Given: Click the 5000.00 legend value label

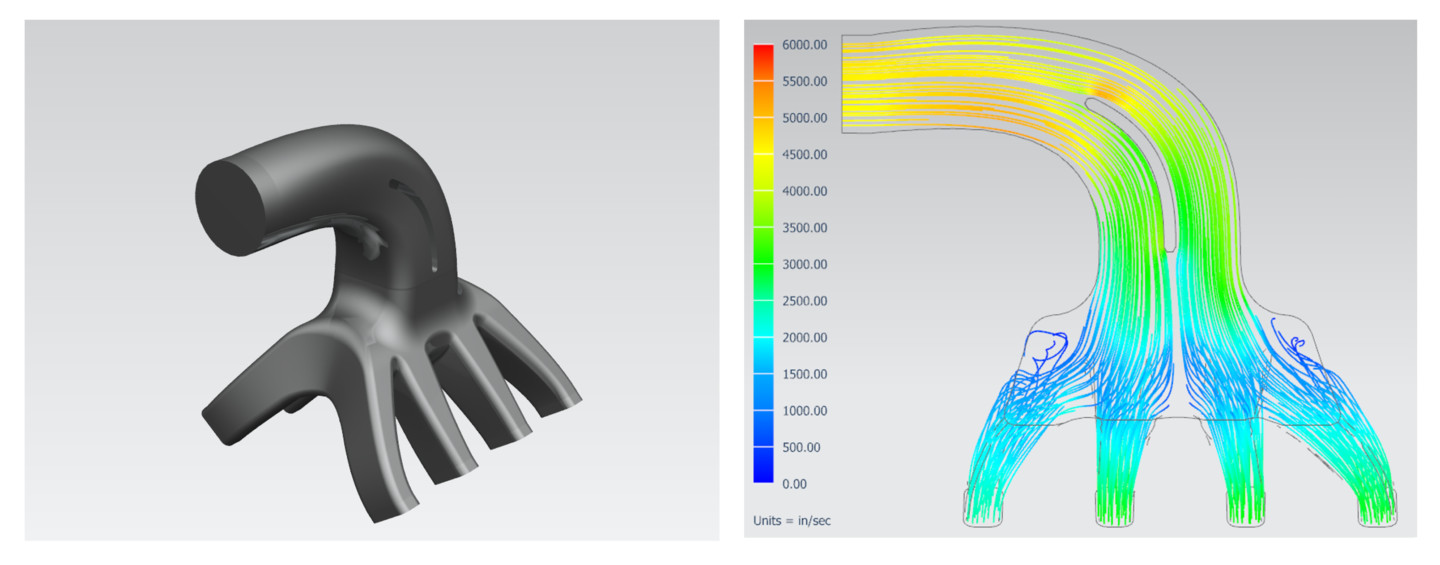Looking at the screenshot, I should pos(806,118).
